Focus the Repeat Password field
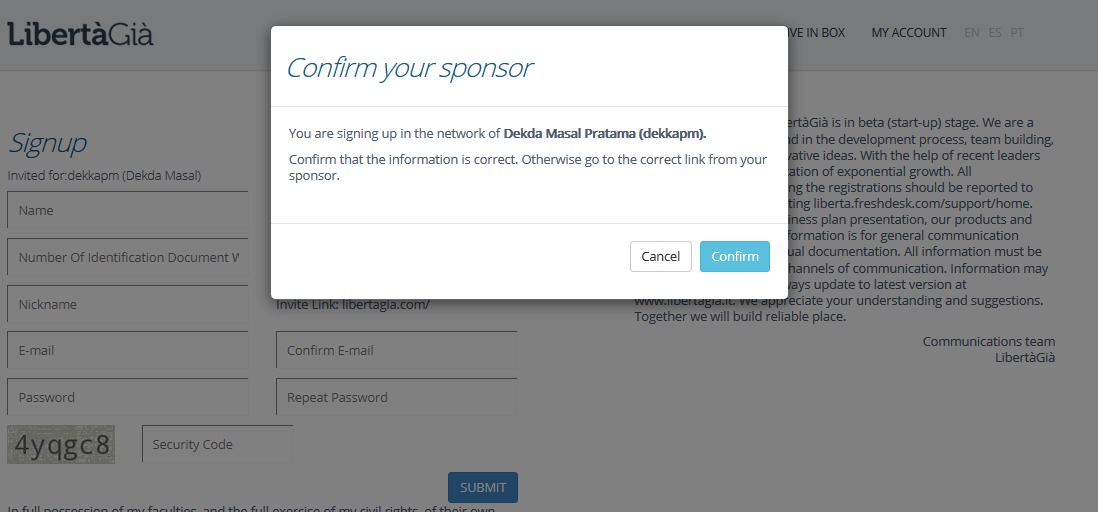This screenshot has height=512, width=1098. click(x=396, y=397)
